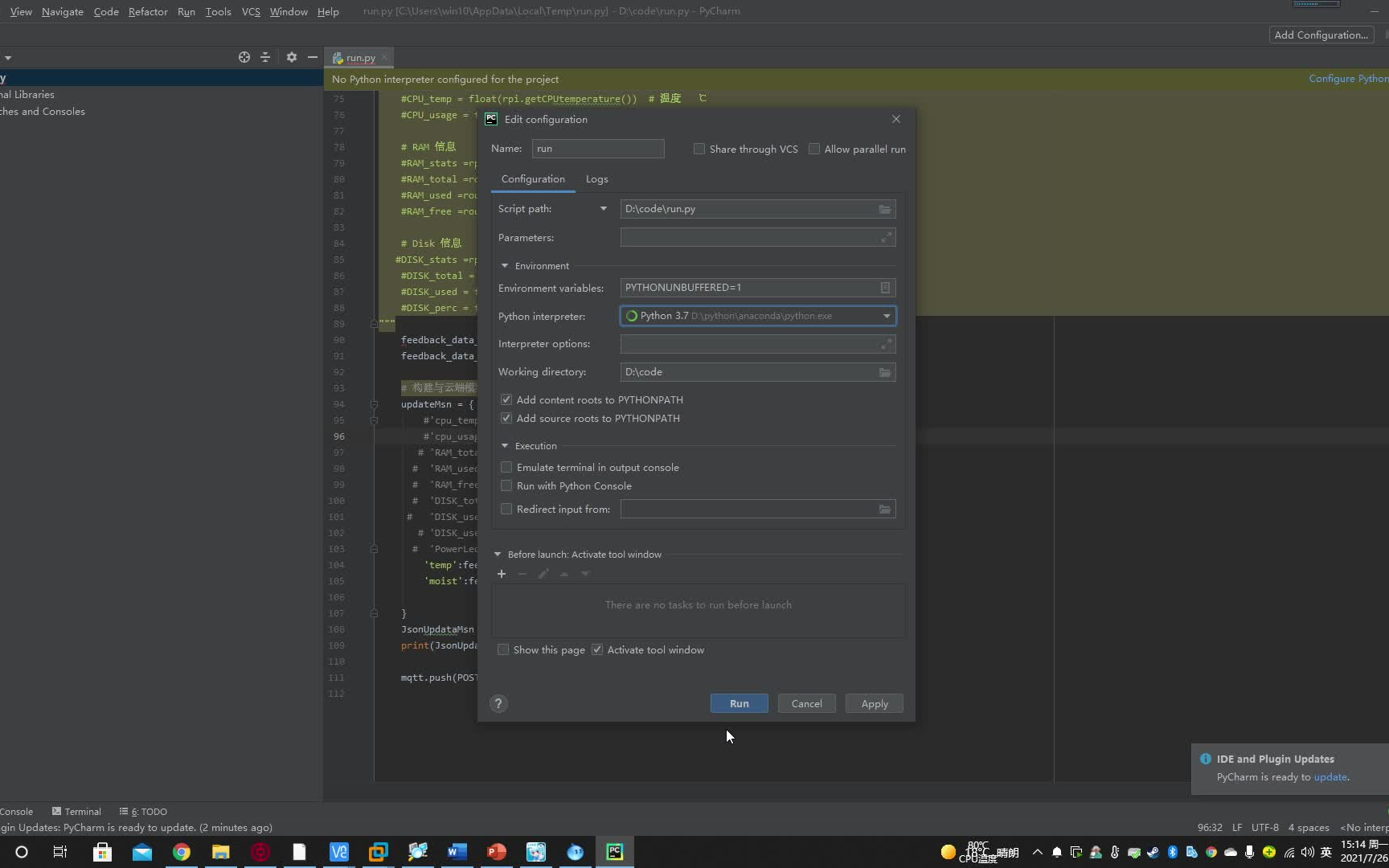Edit environment variables list icon

pos(885,288)
